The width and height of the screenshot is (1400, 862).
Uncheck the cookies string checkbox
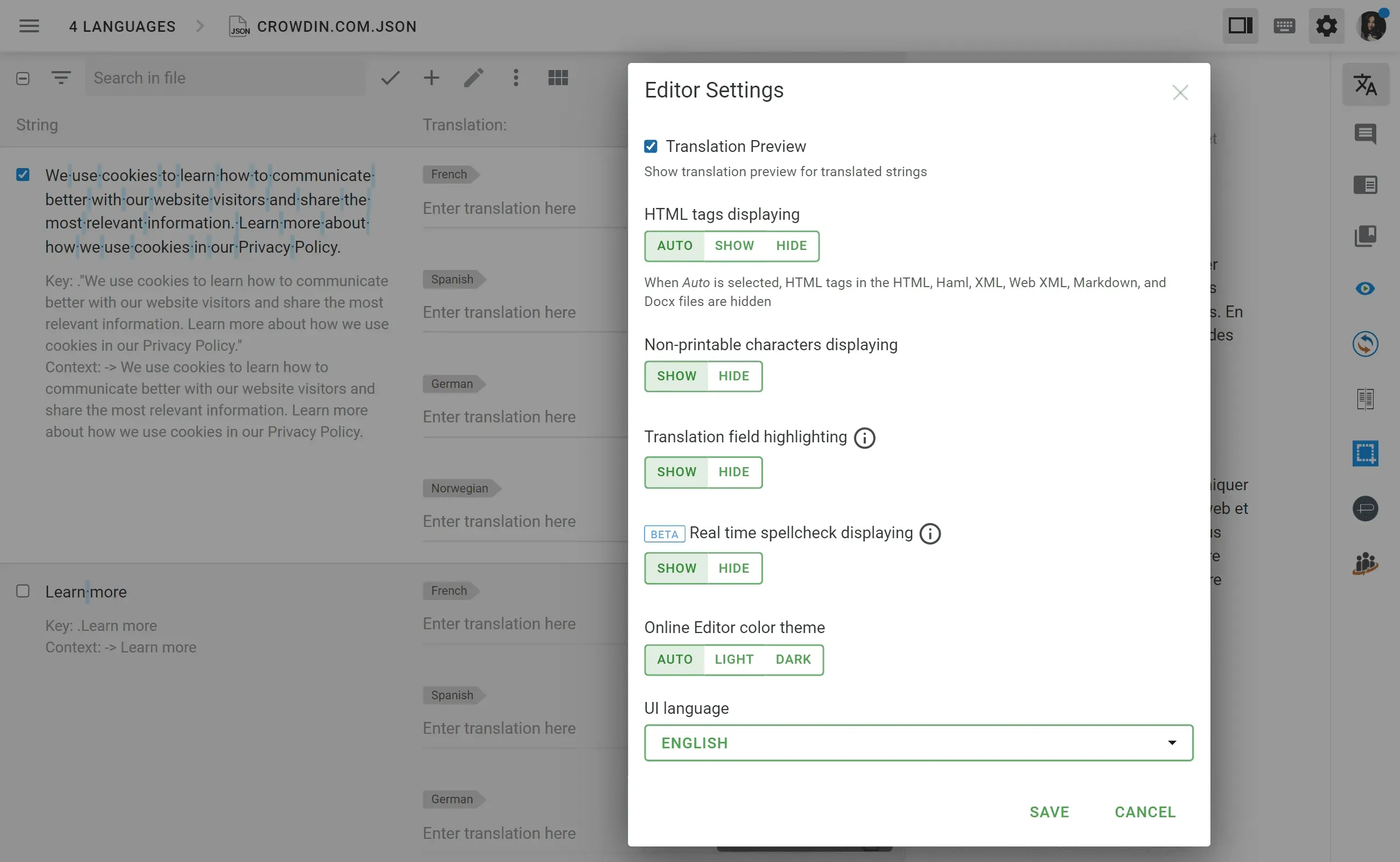pyautogui.click(x=23, y=175)
